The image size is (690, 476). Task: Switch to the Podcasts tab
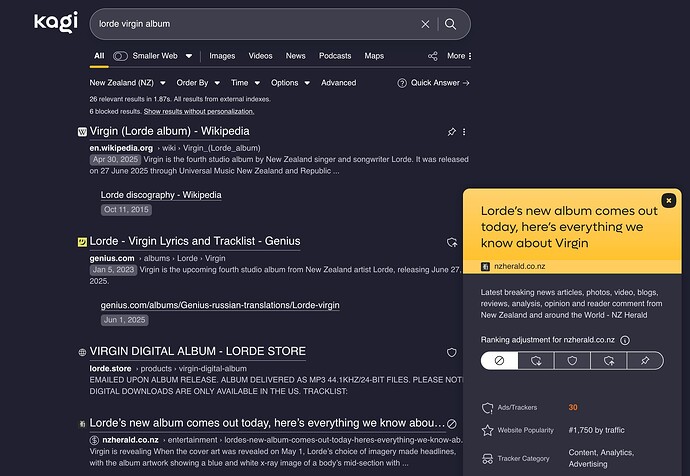tap(335, 56)
